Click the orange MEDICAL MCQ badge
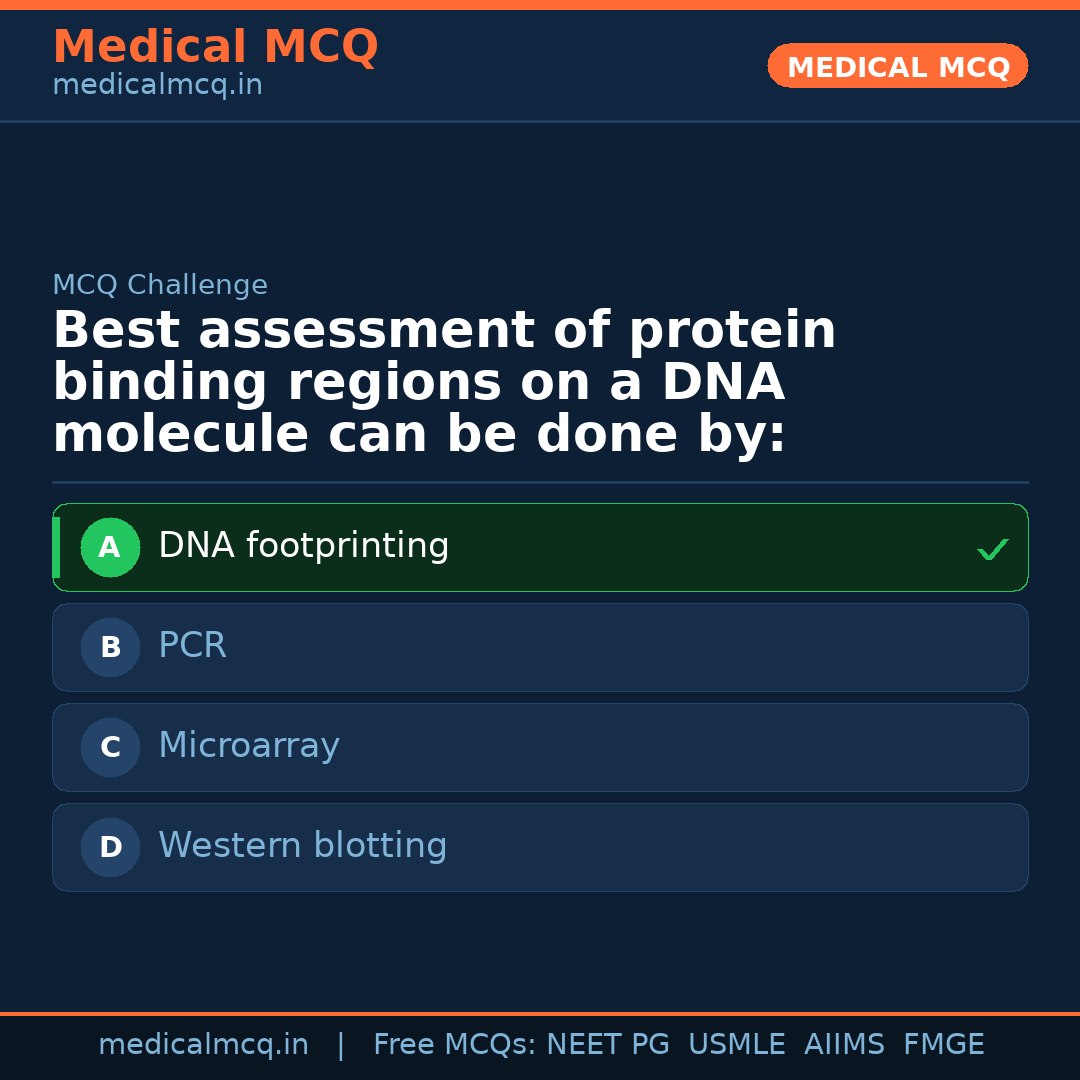The width and height of the screenshot is (1080, 1080). (898, 66)
